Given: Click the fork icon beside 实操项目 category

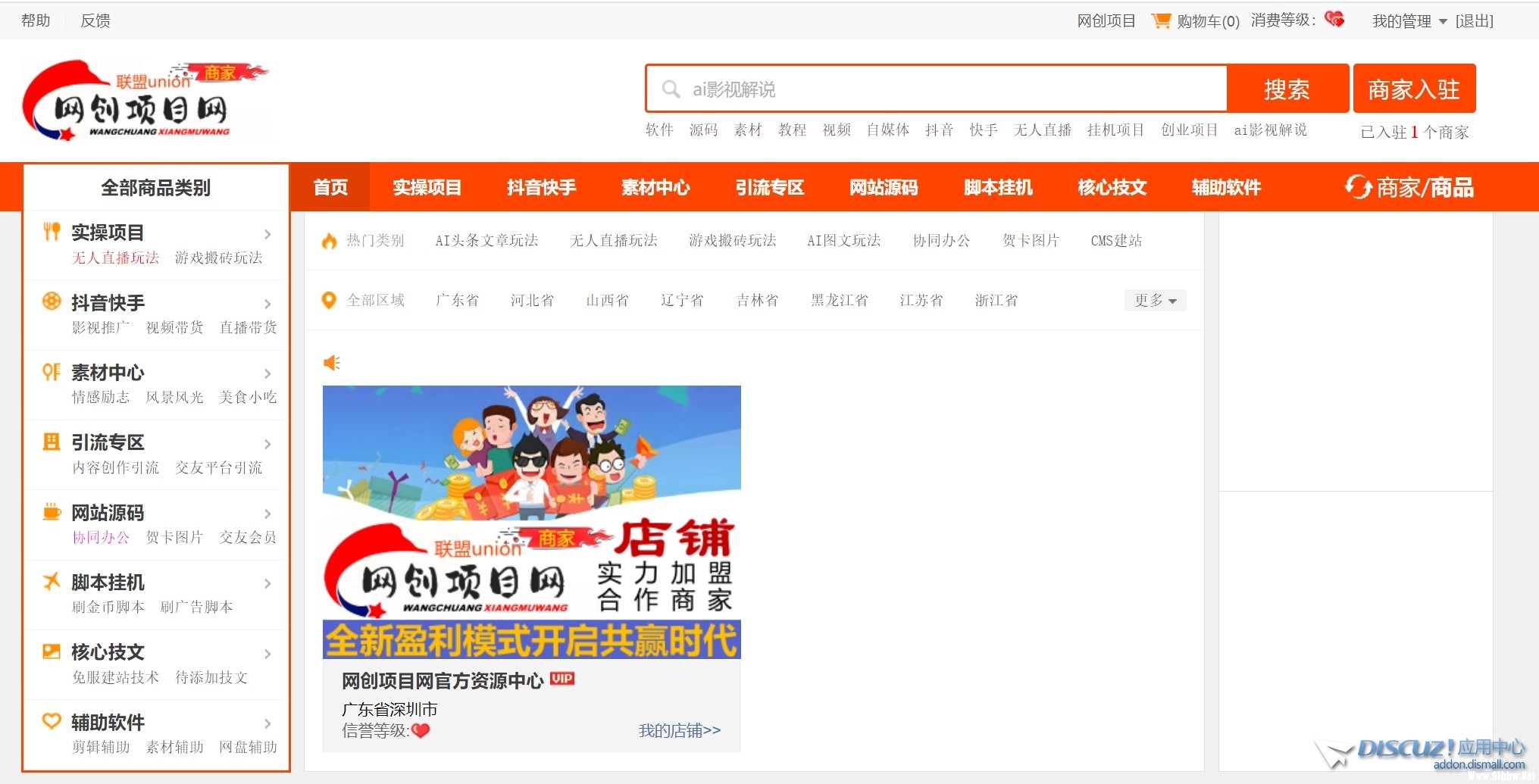Looking at the screenshot, I should (x=52, y=232).
